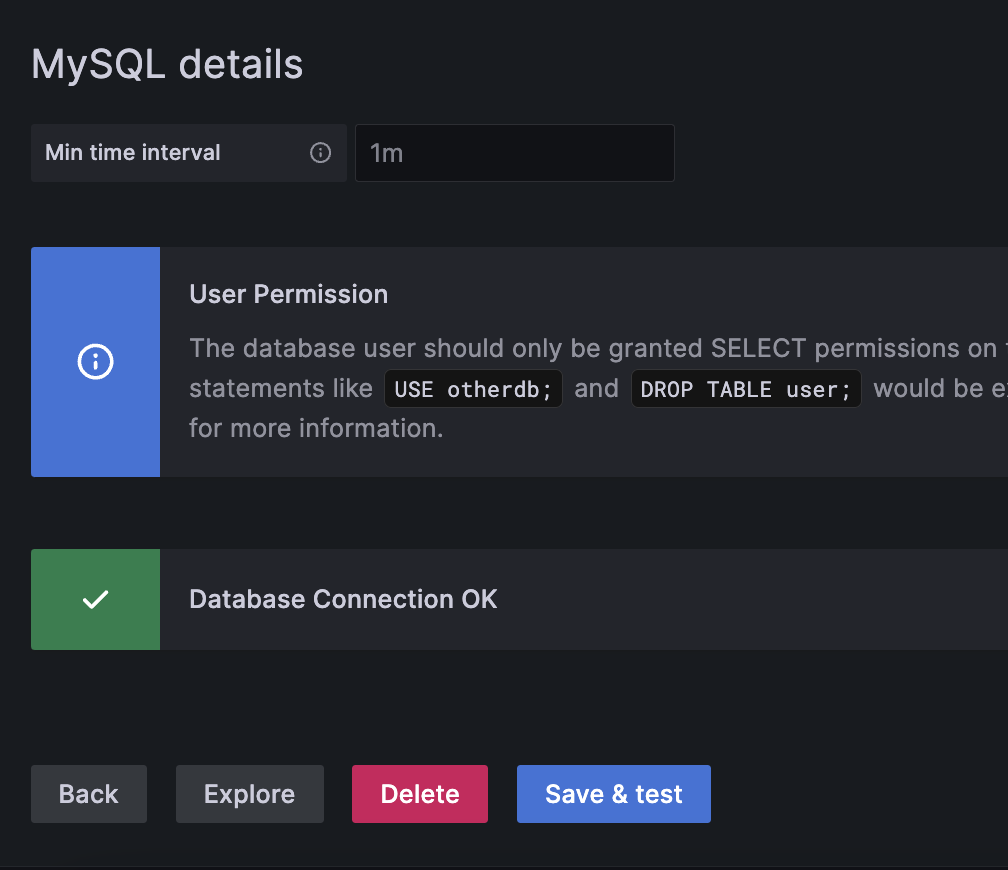Click the USE otherdb; code snippet
1008x870 pixels.
click(473, 388)
